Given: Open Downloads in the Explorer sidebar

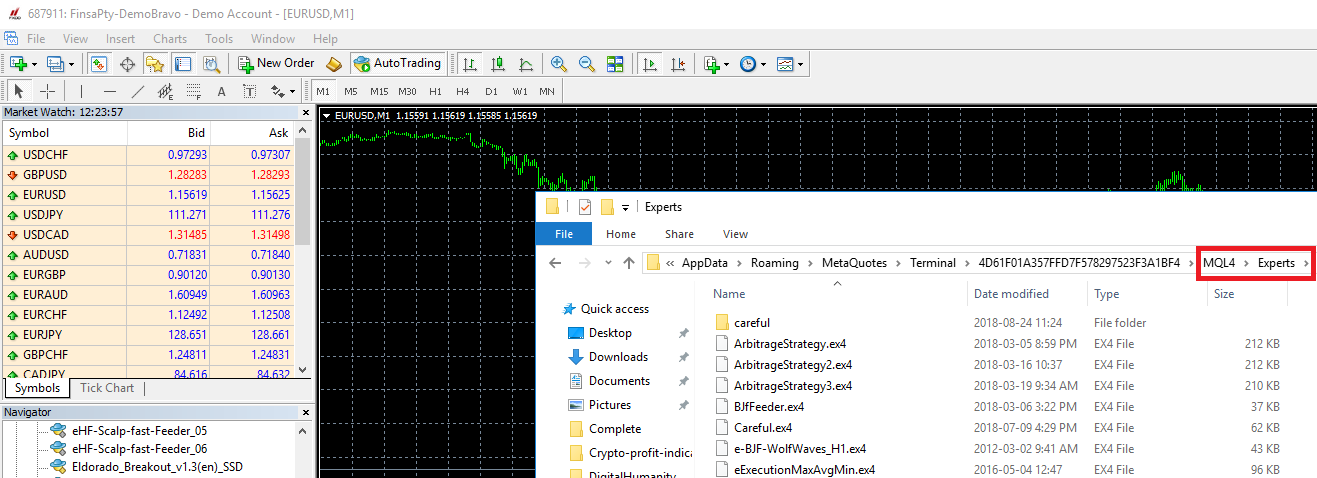Looking at the screenshot, I should point(618,357).
